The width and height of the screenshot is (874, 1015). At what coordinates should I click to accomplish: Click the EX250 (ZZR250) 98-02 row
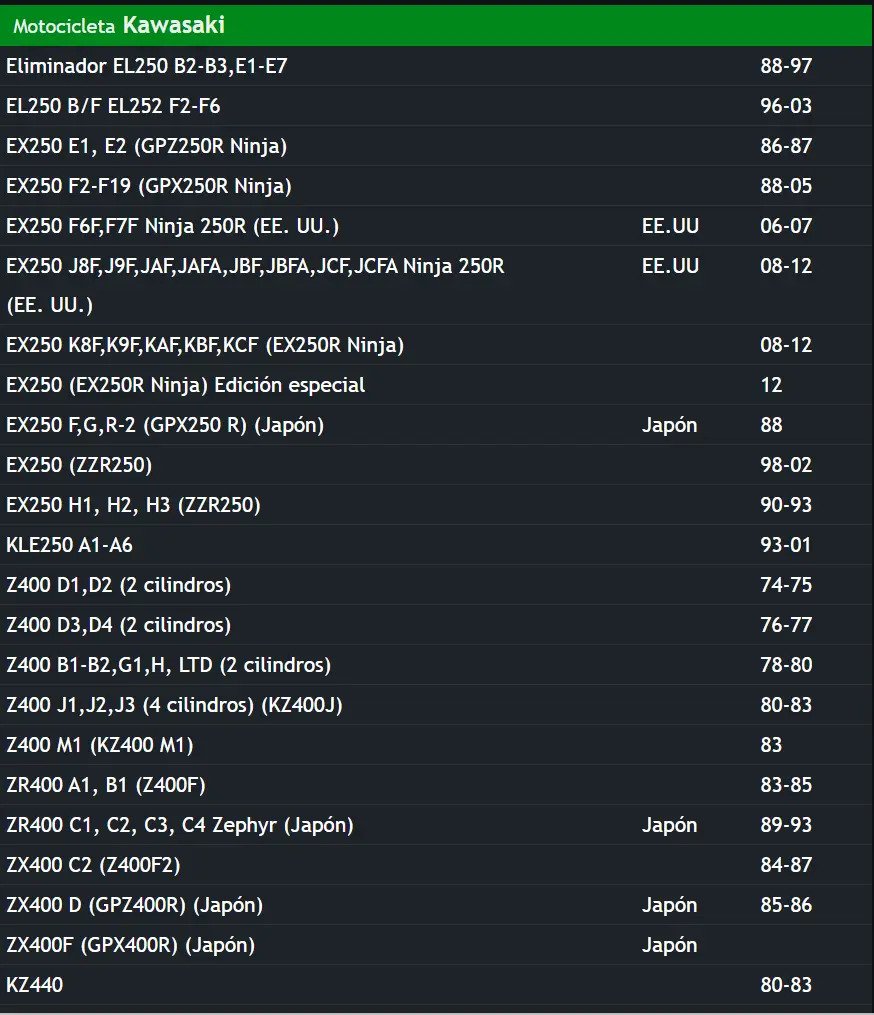[436, 465]
